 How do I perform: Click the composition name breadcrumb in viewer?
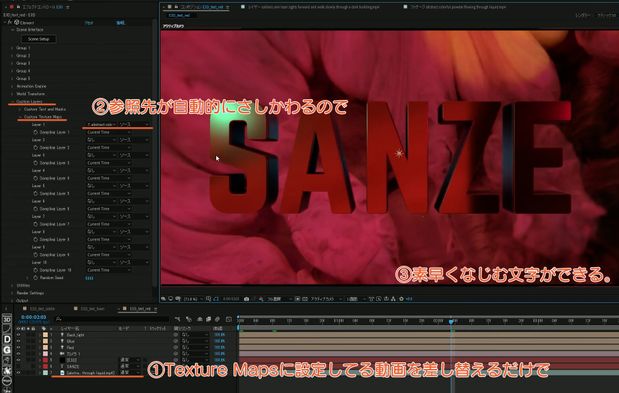pos(180,15)
